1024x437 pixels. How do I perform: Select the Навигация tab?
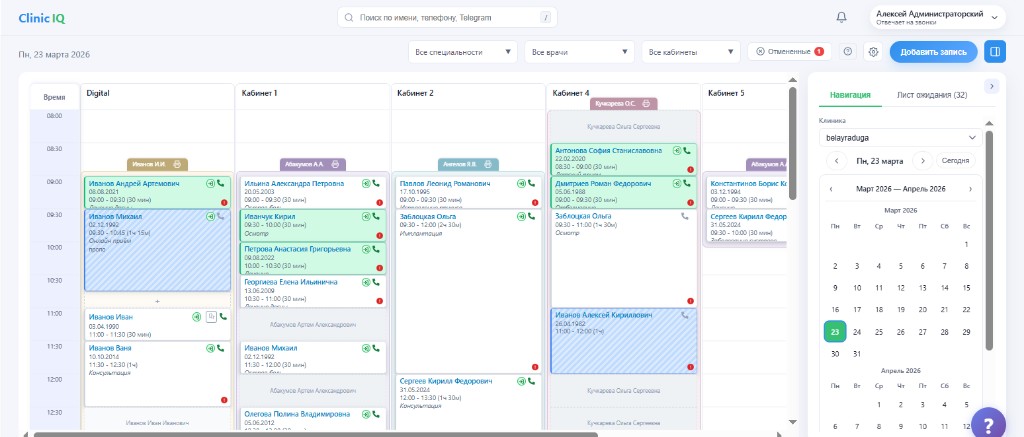tap(850, 95)
